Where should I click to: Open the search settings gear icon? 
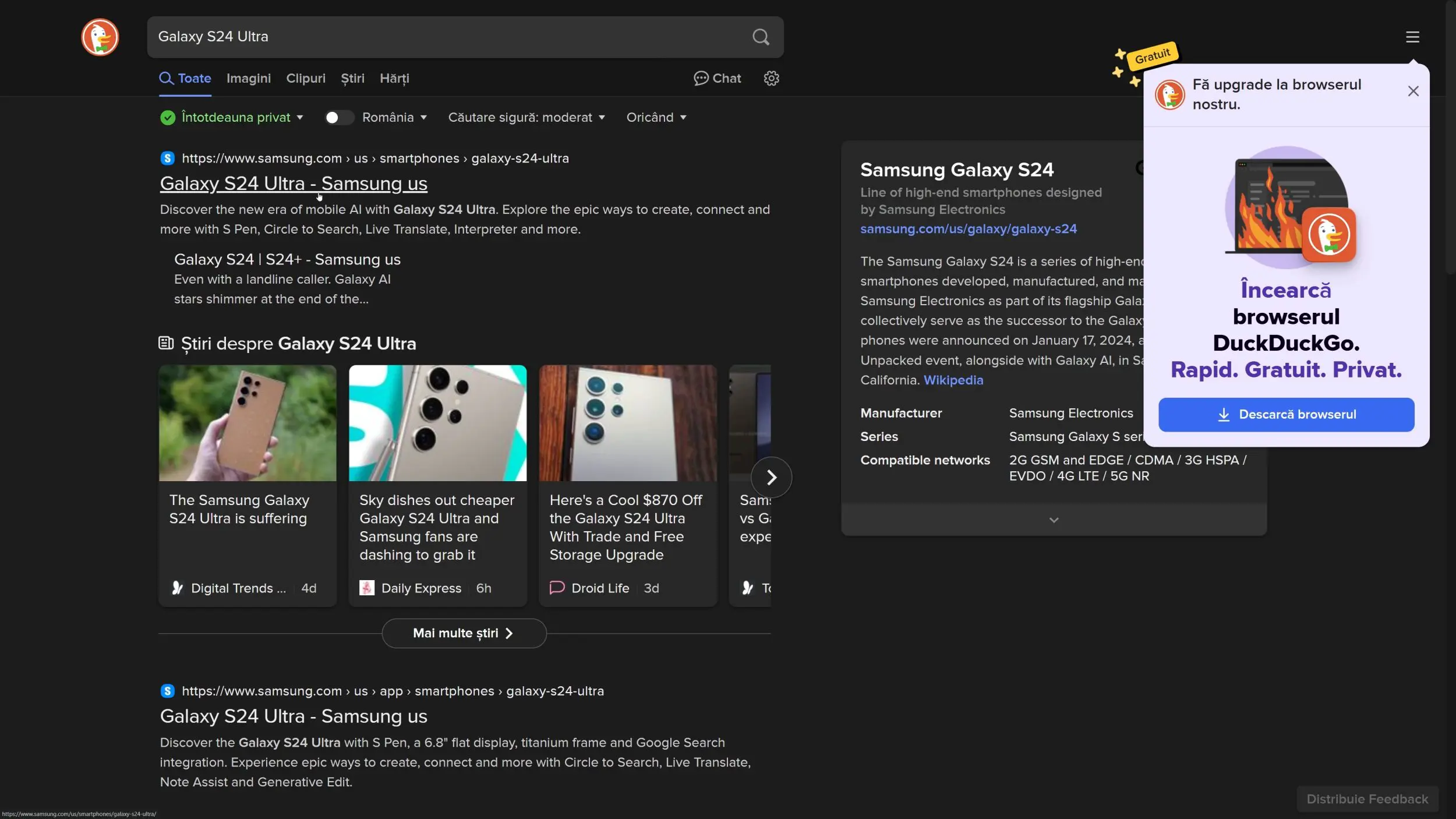pyautogui.click(x=771, y=78)
